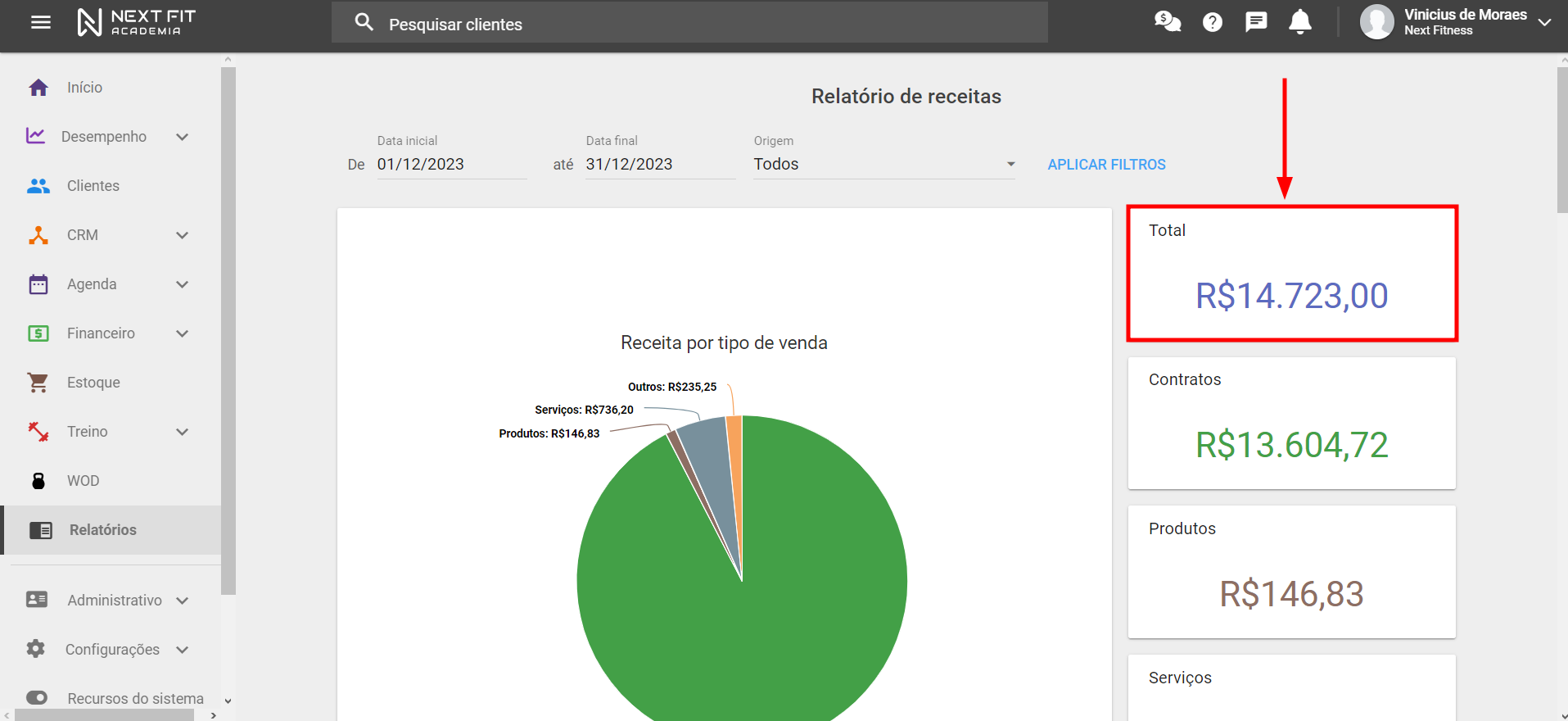Screen dimensions: 1568x721
Task: Open the user account dropdown arrow
Action: click(x=1545, y=22)
